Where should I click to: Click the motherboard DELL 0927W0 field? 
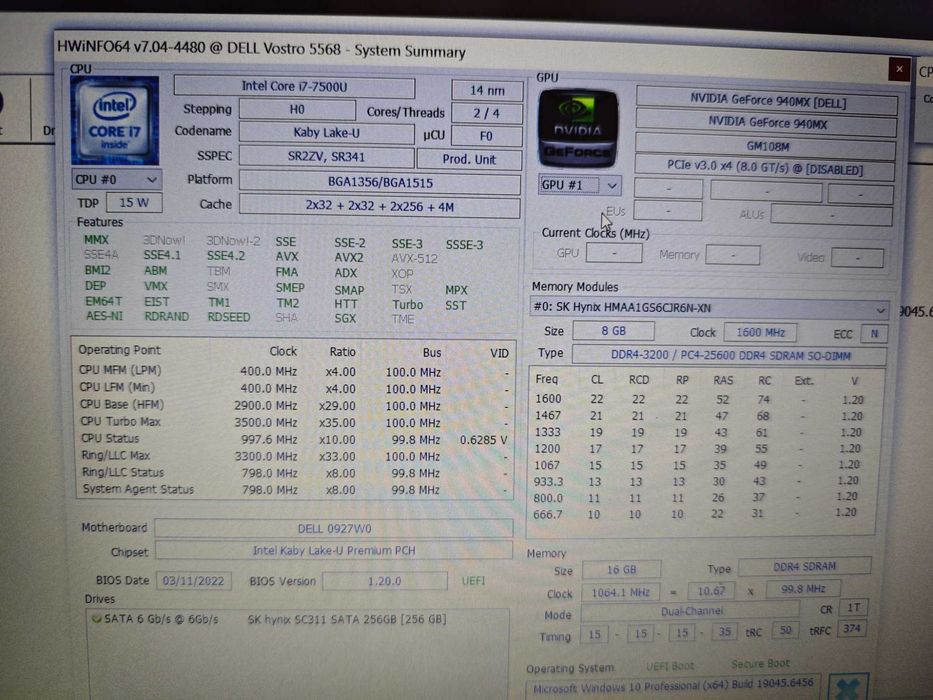pyautogui.click(x=334, y=529)
